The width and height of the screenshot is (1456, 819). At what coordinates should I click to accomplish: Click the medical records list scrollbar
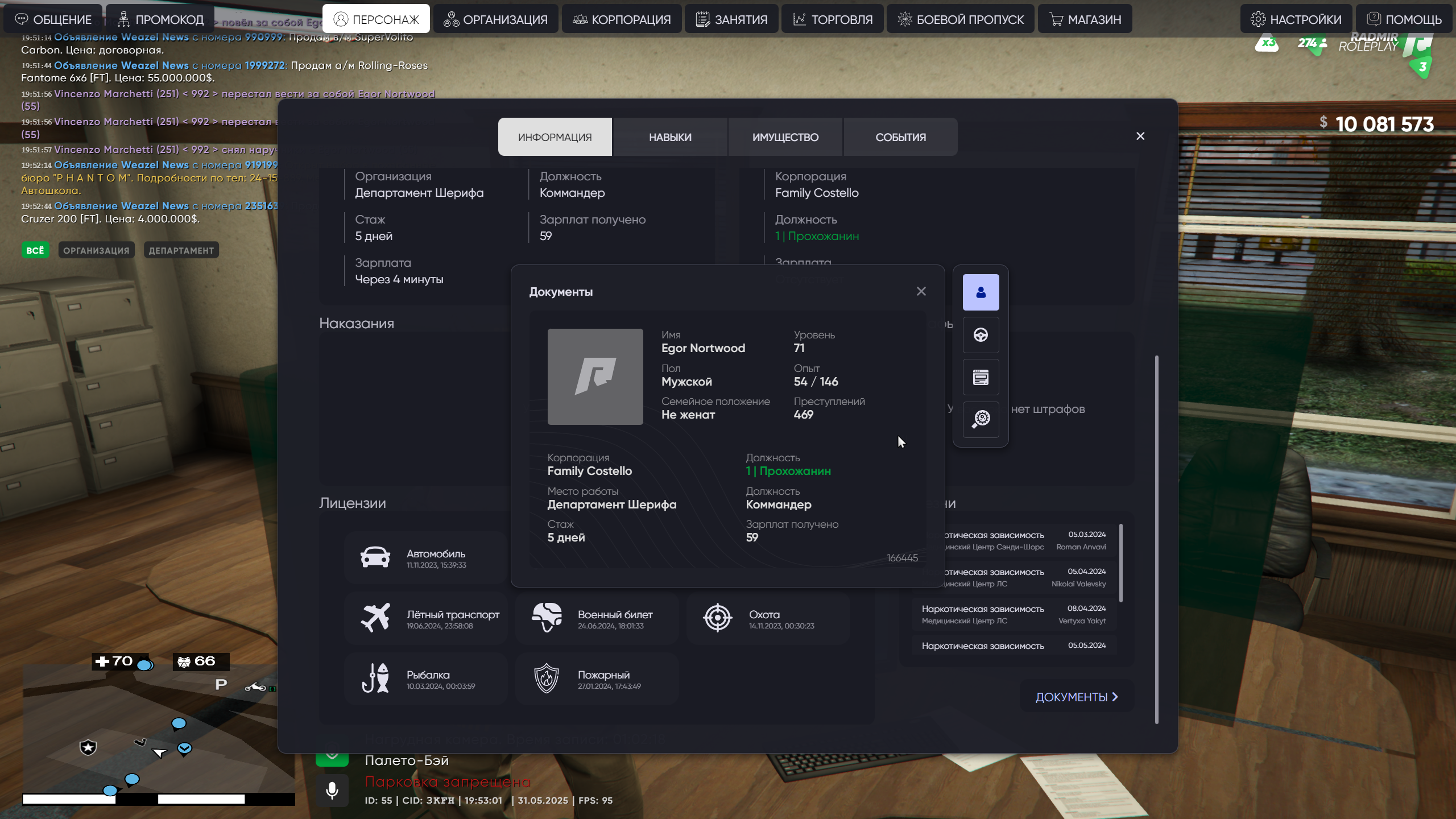pyautogui.click(x=1121, y=562)
